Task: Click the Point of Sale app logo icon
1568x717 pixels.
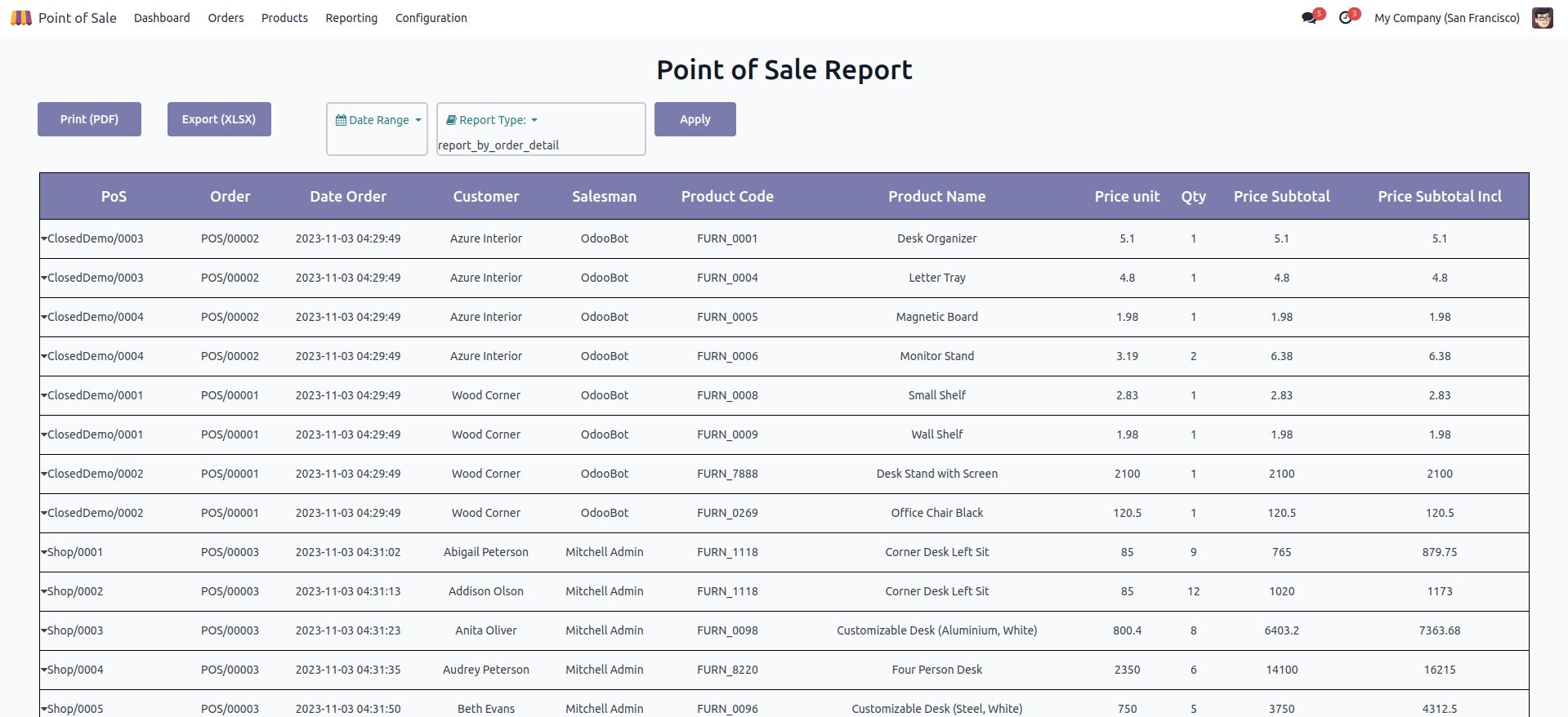Action: coord(21,18)
